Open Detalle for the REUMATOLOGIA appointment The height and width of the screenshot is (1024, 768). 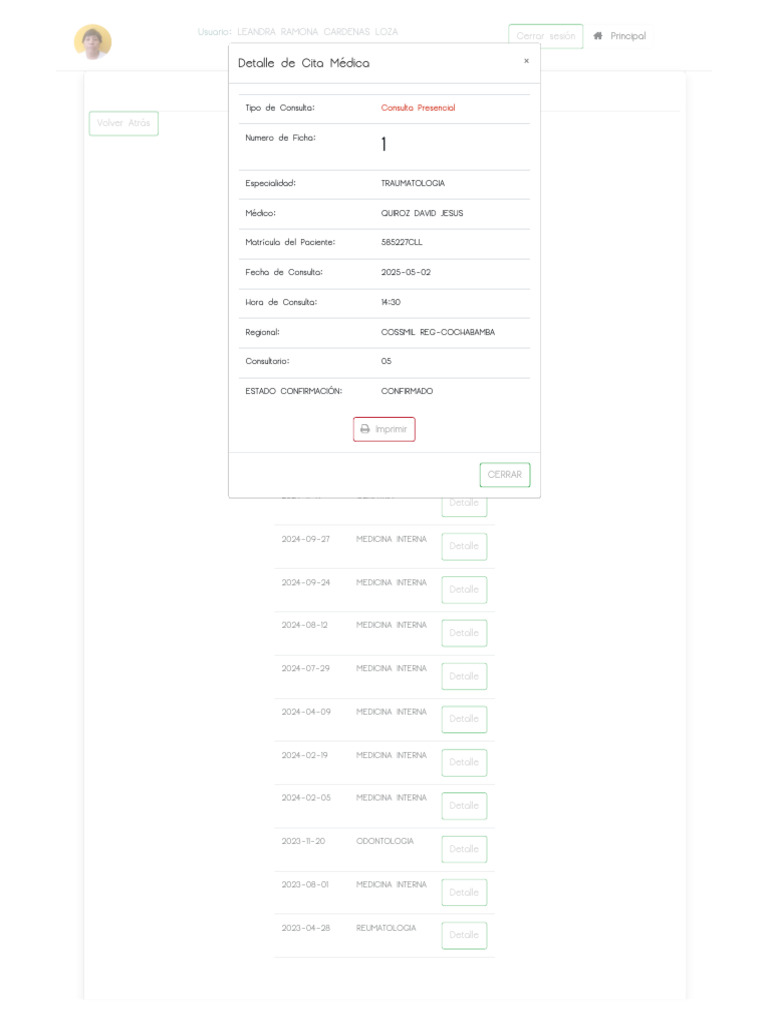[464, 935]
